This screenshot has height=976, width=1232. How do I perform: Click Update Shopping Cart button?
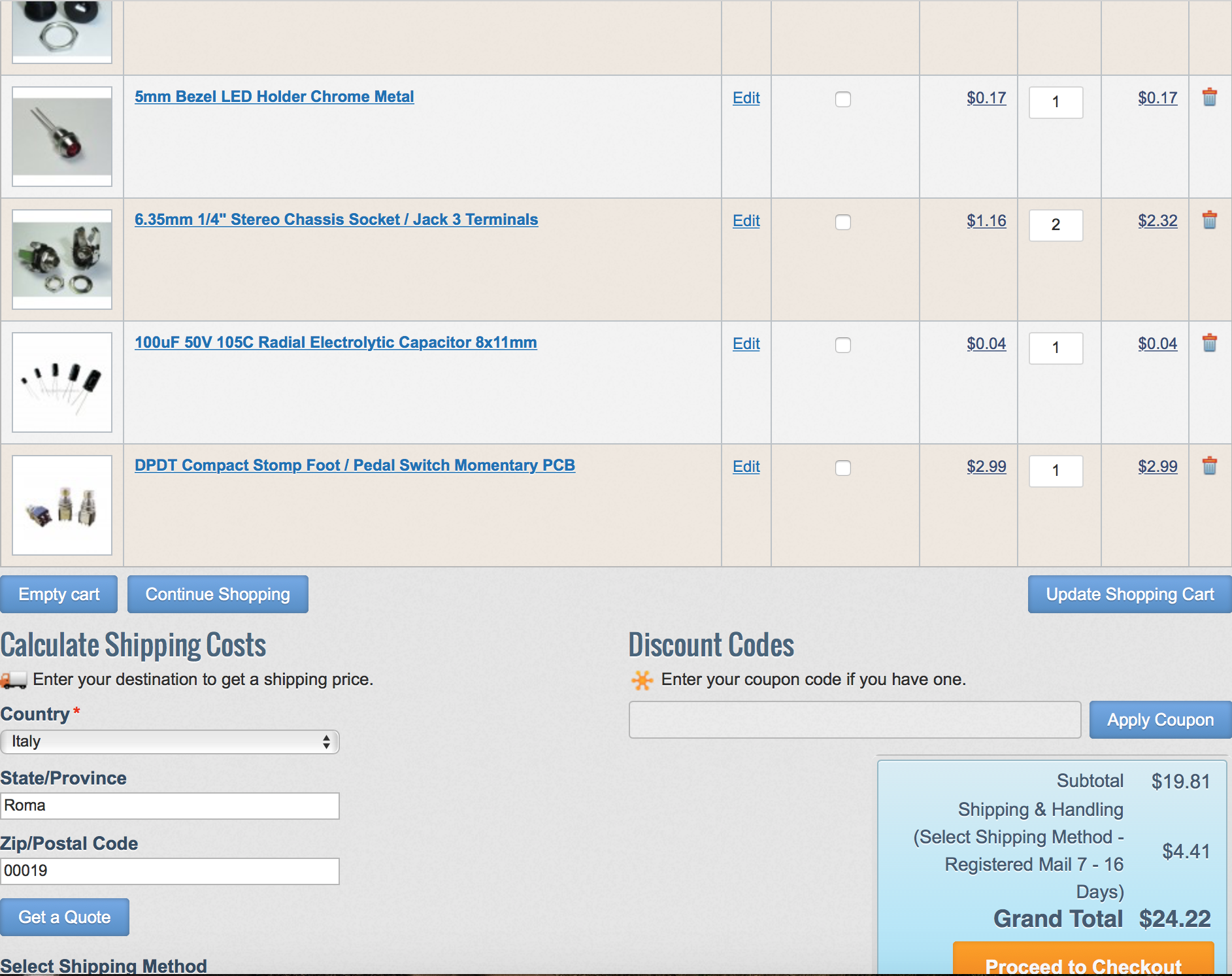[x=1129, y=594]
